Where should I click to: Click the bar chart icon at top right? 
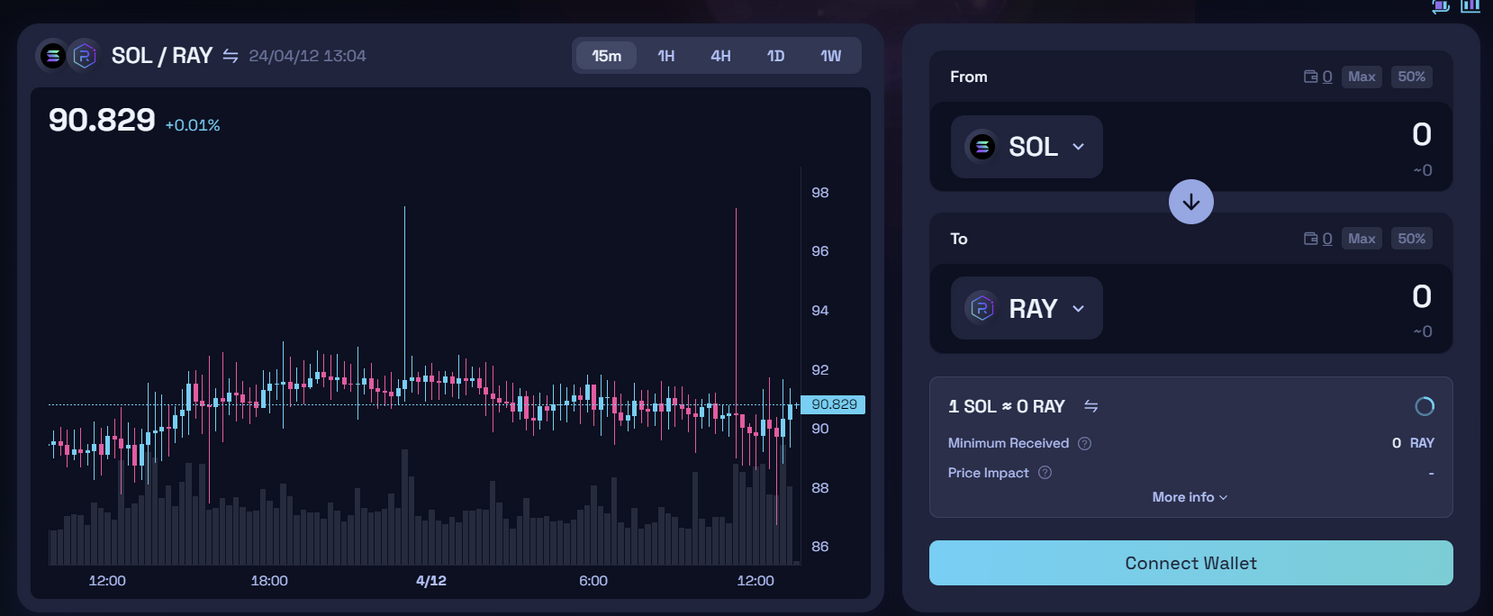(x=1470, y=6)
